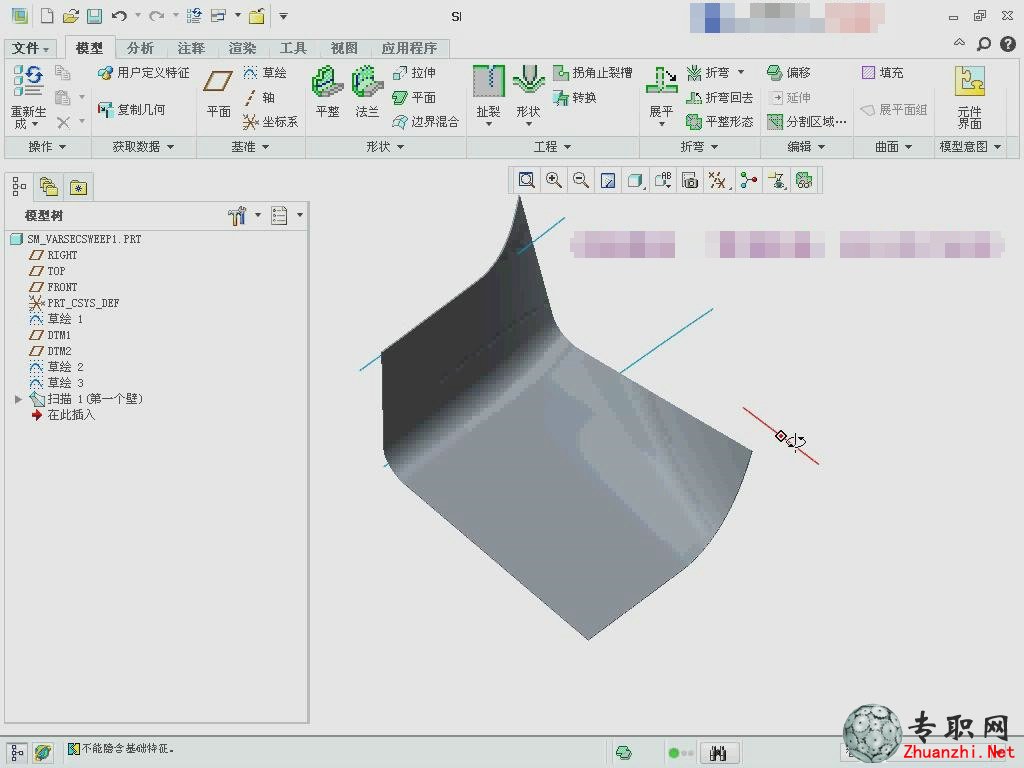Select the DTM1 plane in tree
The height and width of the screenshot is (768, 1024).
point(51,335)
